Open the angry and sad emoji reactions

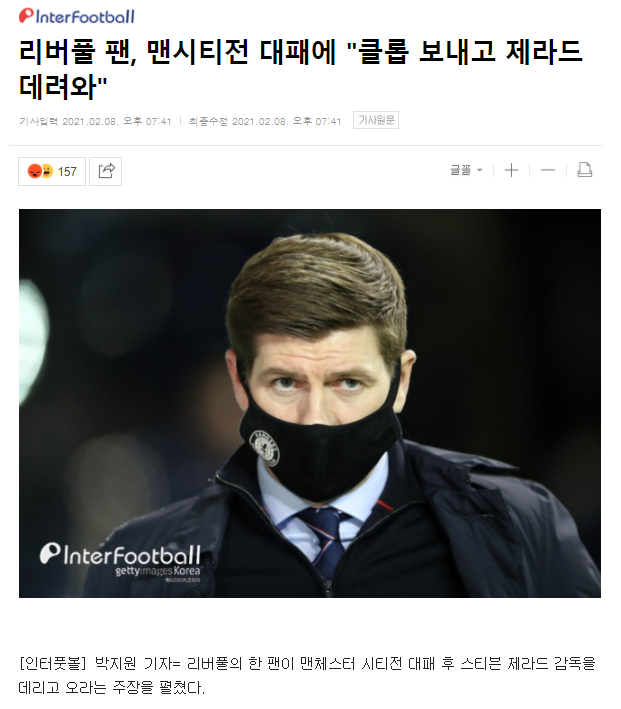[40, 171]
